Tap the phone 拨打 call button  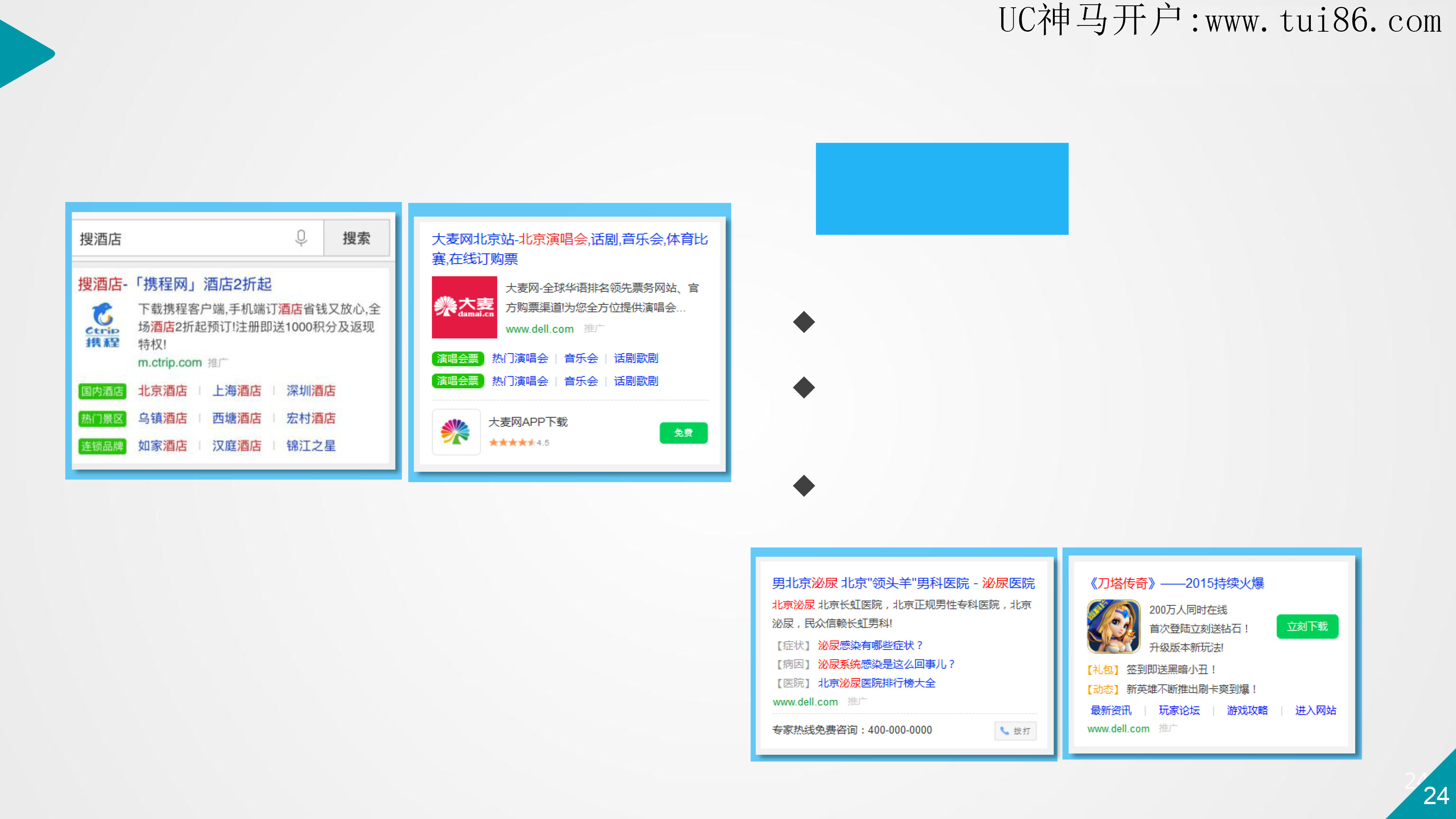pos(1015,731)
